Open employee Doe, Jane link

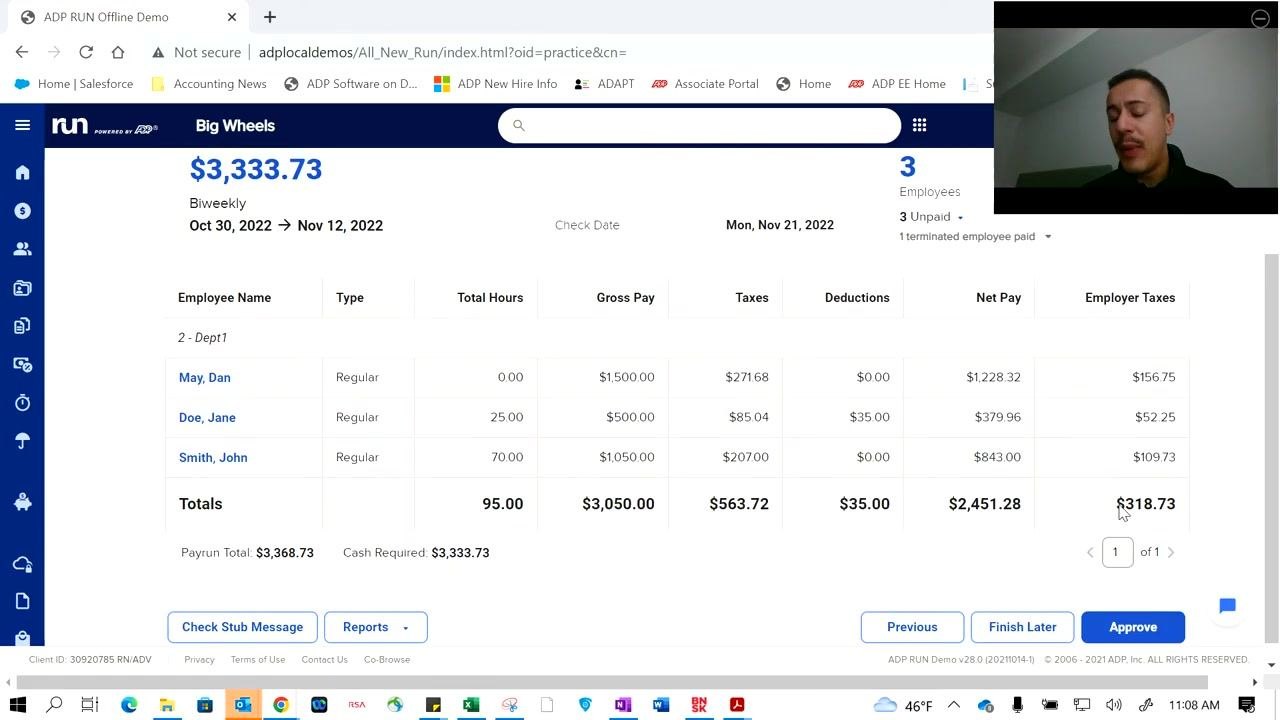click(x=207, y=417)
